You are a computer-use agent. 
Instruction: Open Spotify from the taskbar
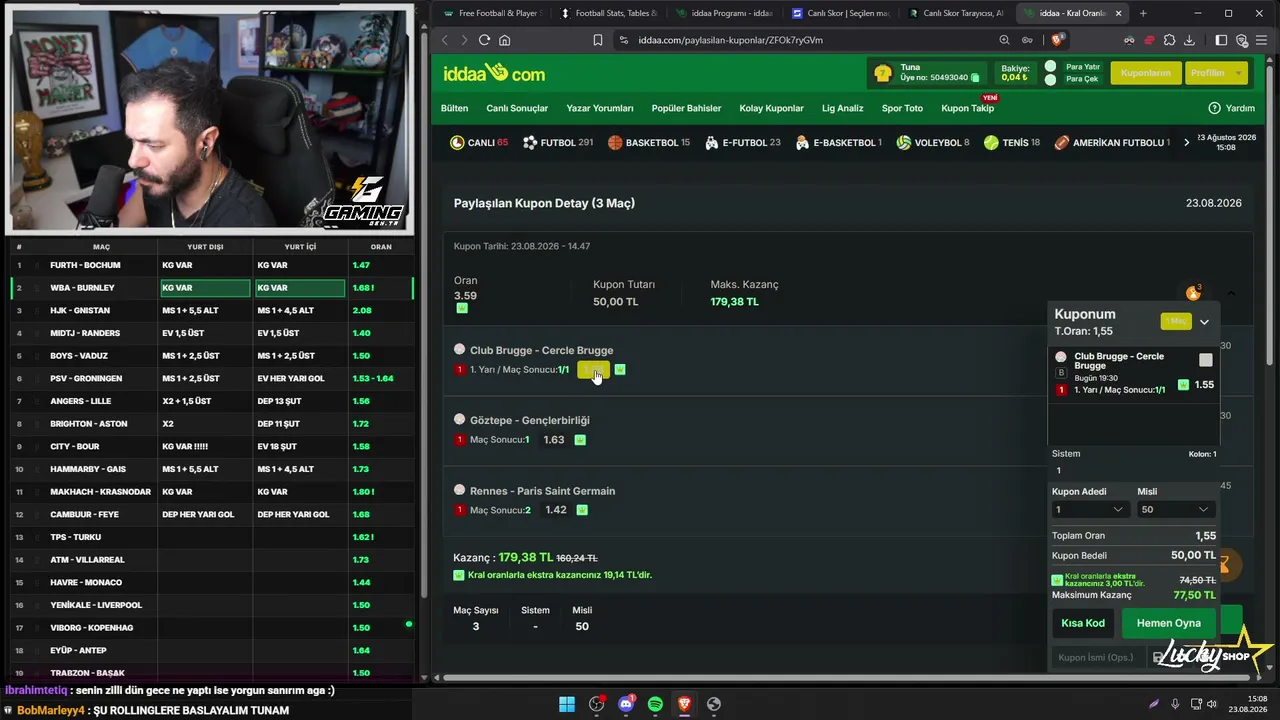(655, 704)
